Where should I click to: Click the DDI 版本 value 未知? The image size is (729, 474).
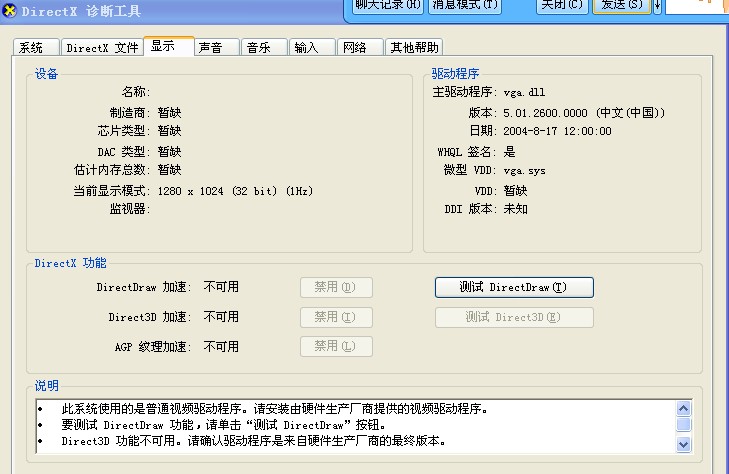coord(516,209)
